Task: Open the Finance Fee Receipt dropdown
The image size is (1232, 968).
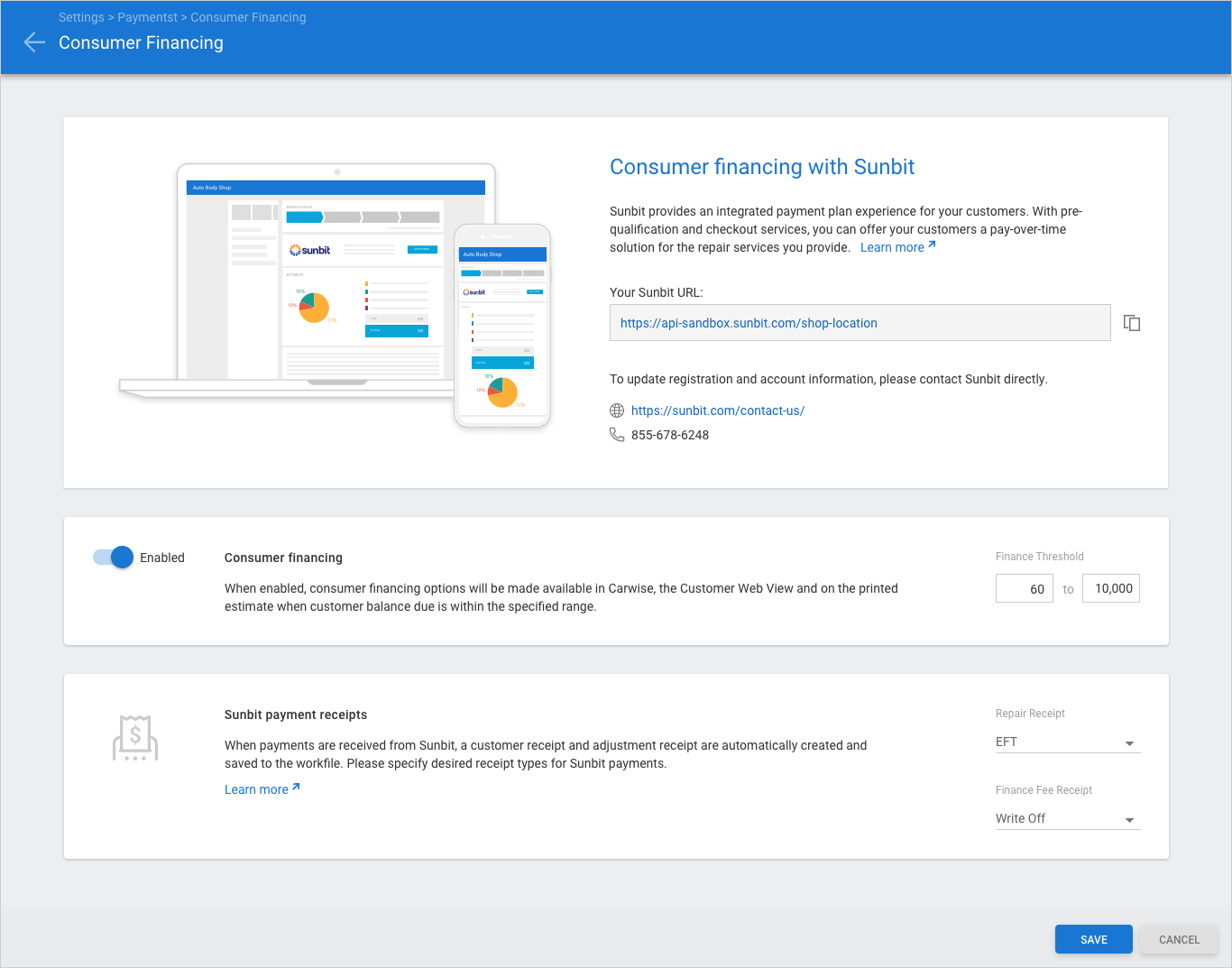Action: click(x=1068, y=819)
